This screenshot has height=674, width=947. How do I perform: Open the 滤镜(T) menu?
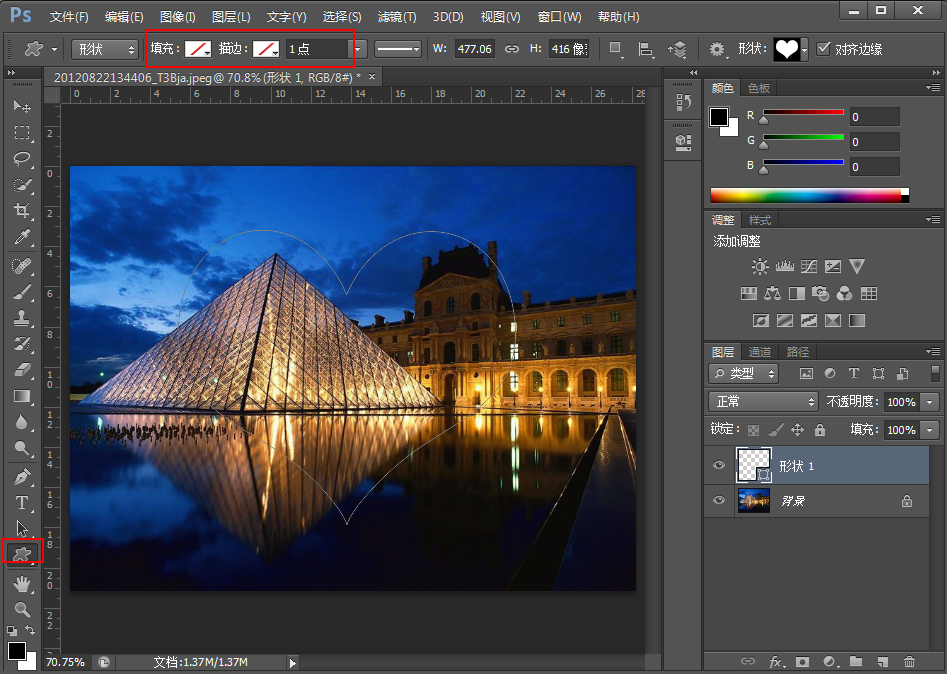pos(397,17)
